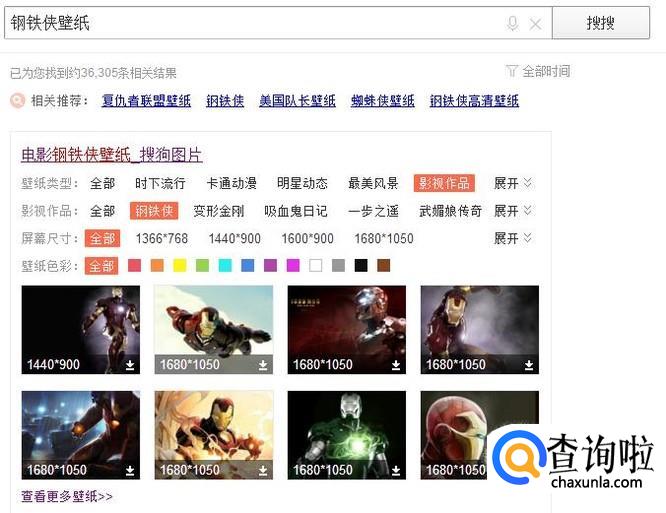Open the 复仇者联盟壁纸 related link

[x=146, y=101]
